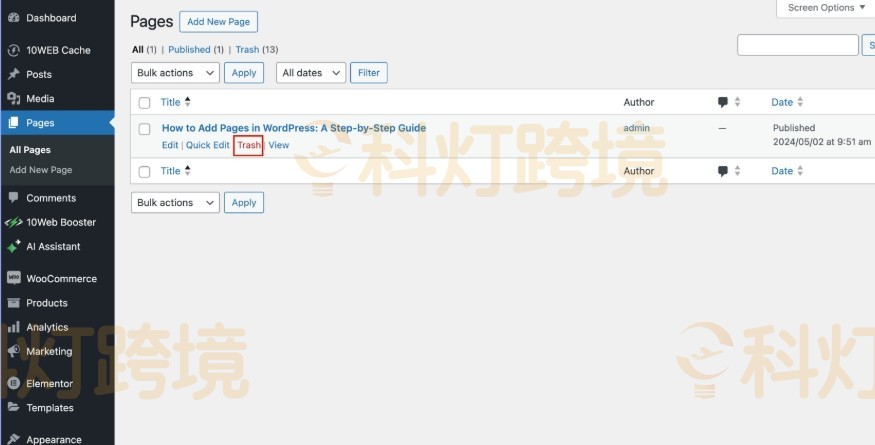The width and height of the screenshot is (875, 445).
Task: Open How to Add Pages in WordPress title
Action: [x=294, y=128]
